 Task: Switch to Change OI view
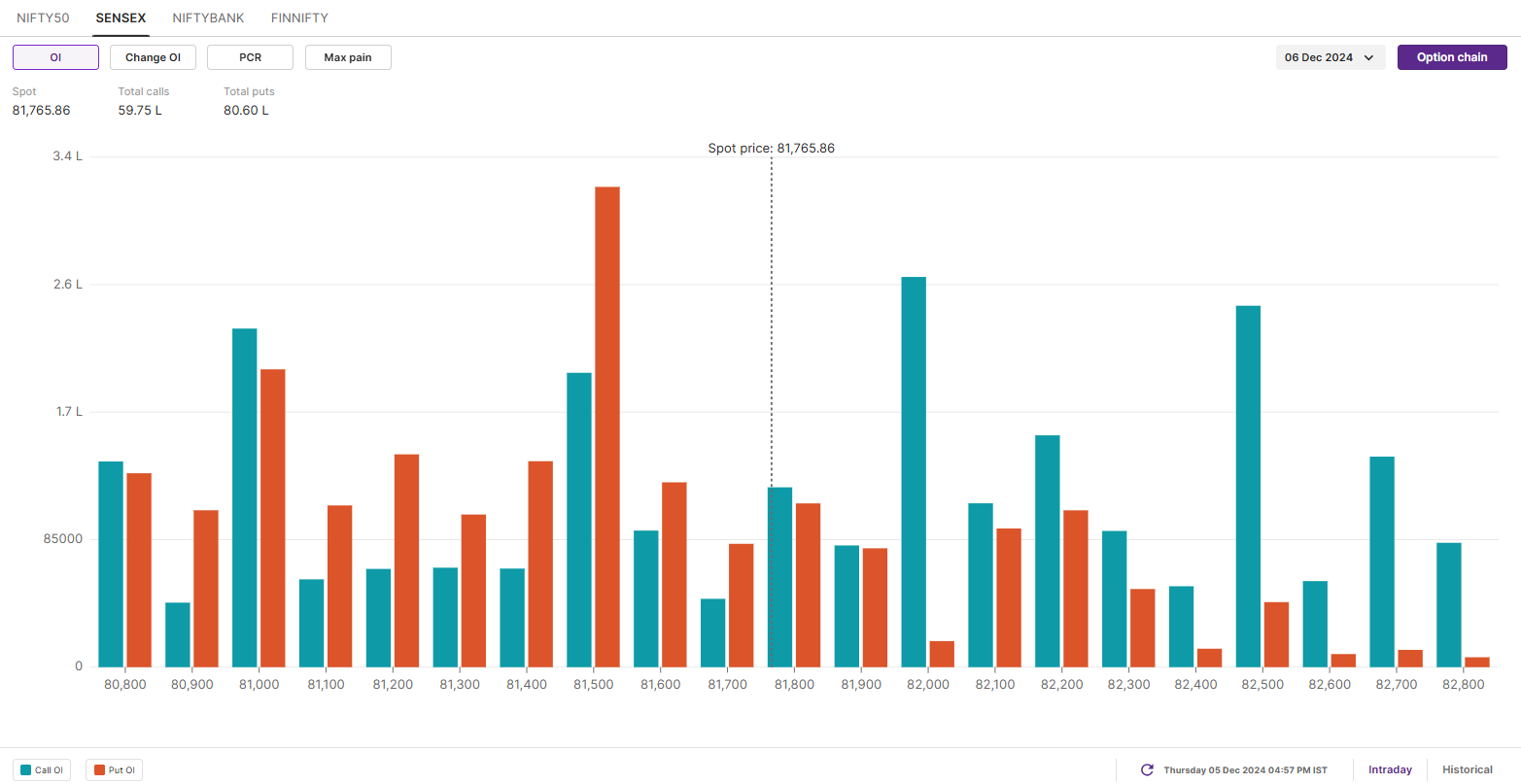[153, 57]
